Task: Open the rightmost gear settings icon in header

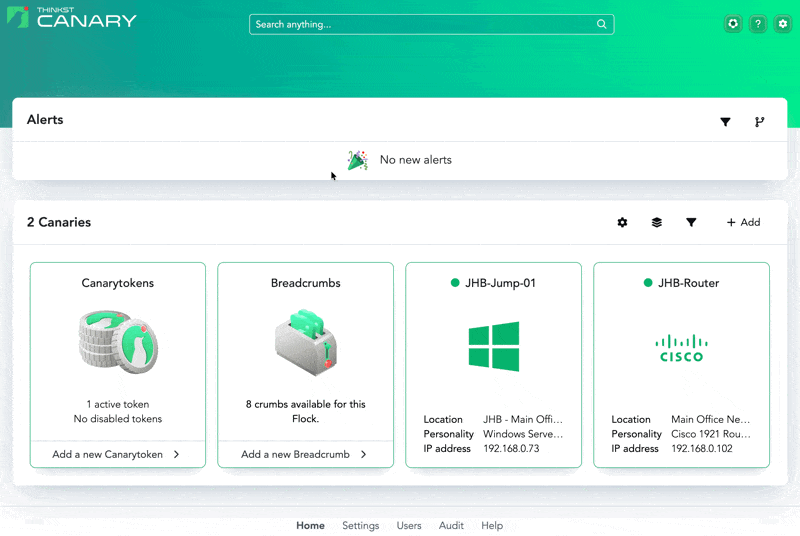Action: 783,23
